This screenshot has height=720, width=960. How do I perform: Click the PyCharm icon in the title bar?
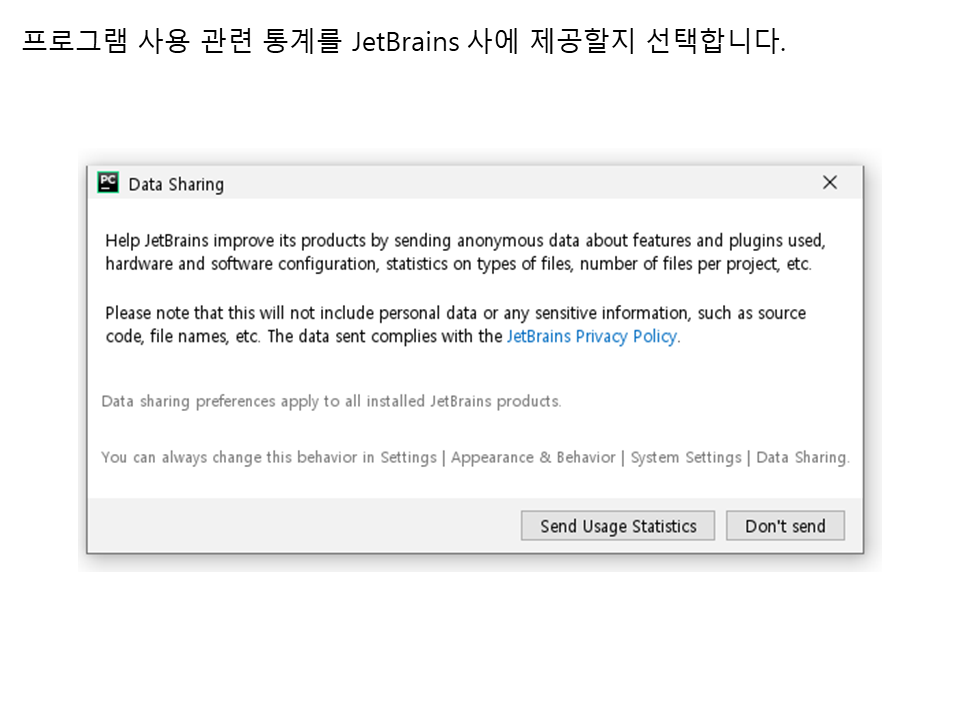tap(108, 183)
